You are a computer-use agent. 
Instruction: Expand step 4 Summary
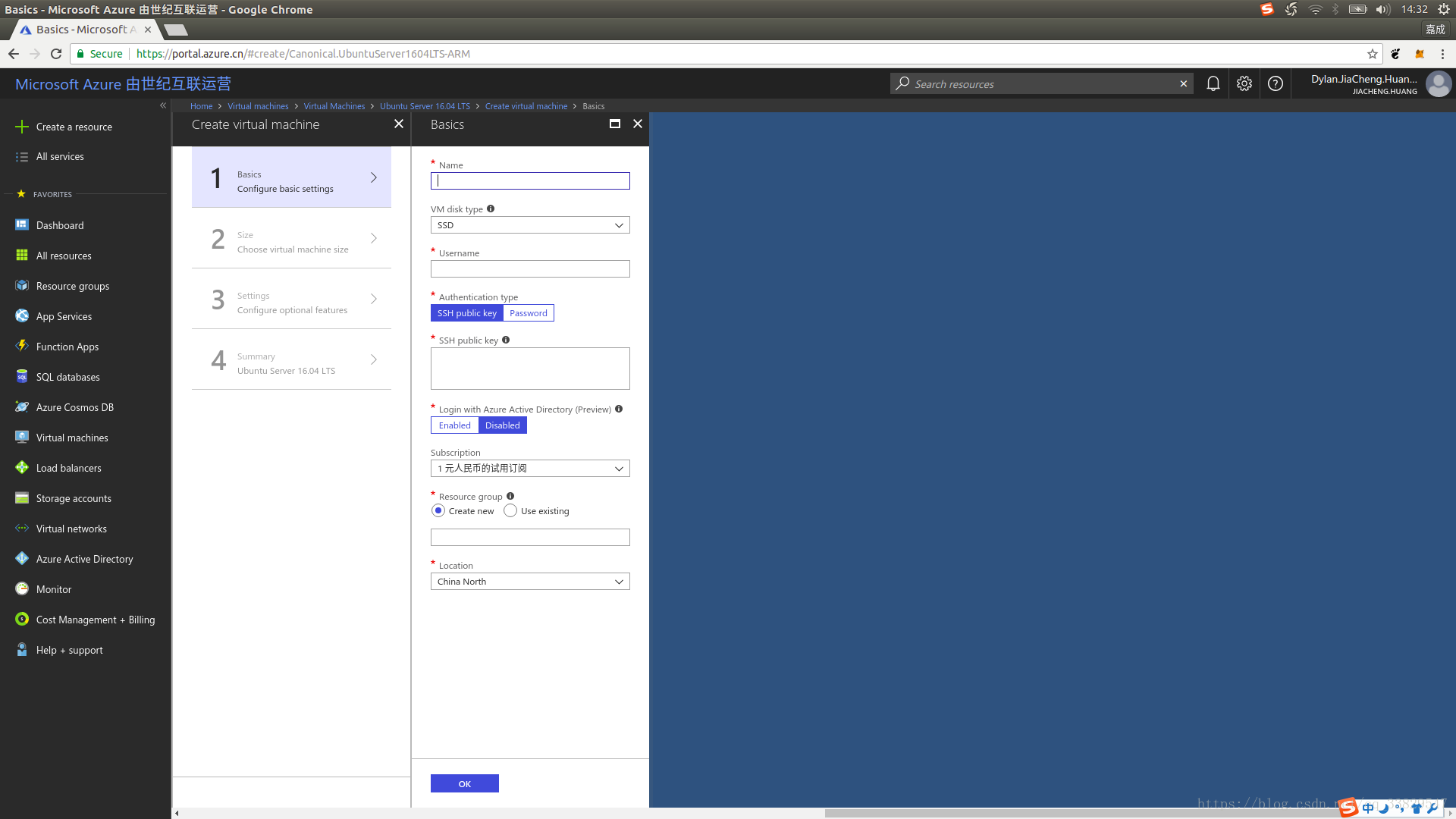[x=291, y=359]
